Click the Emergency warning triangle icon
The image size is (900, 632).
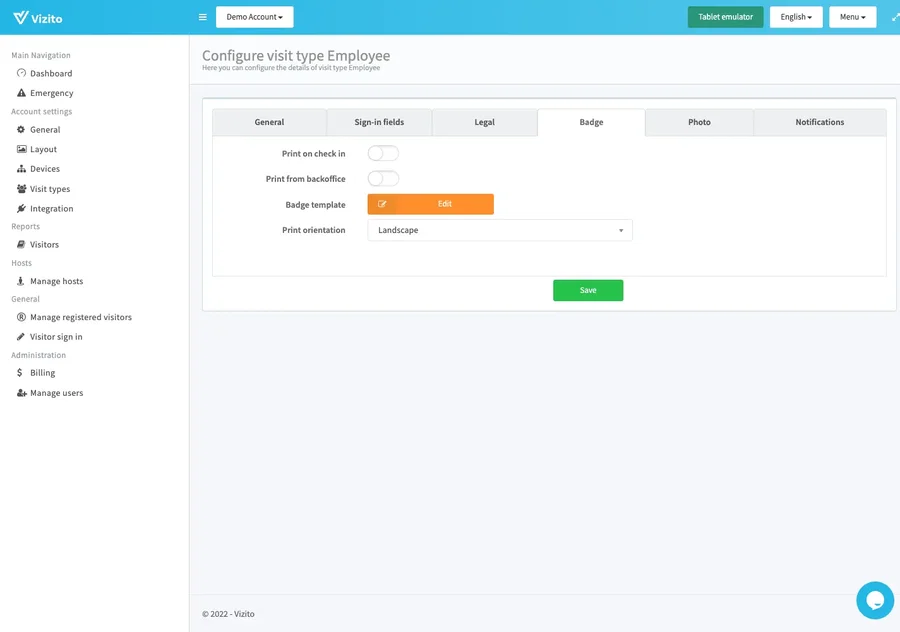tap(21, 93)
